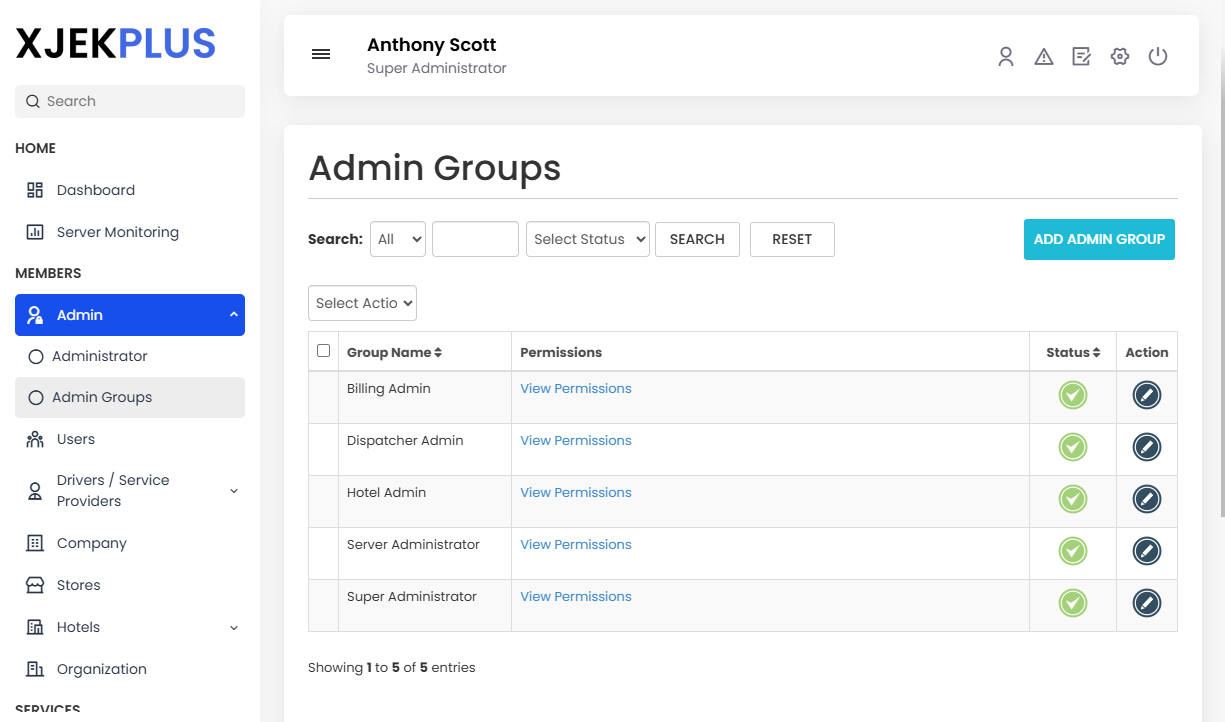This screenshot has width=1225, height=722.
Task: Open Dashboard from the sidebar
Action: pyautogui.click(x=95, y=190)
